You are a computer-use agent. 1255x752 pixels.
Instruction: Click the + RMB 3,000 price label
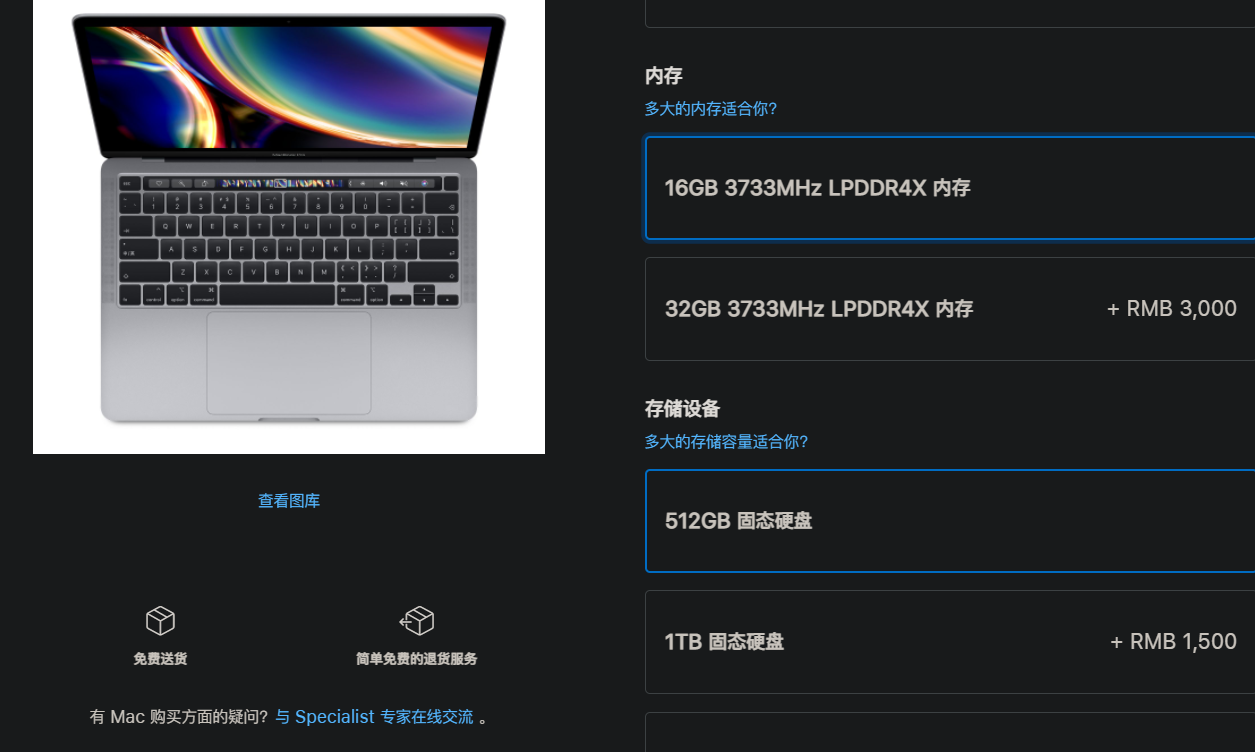[x=1172, y=309]
